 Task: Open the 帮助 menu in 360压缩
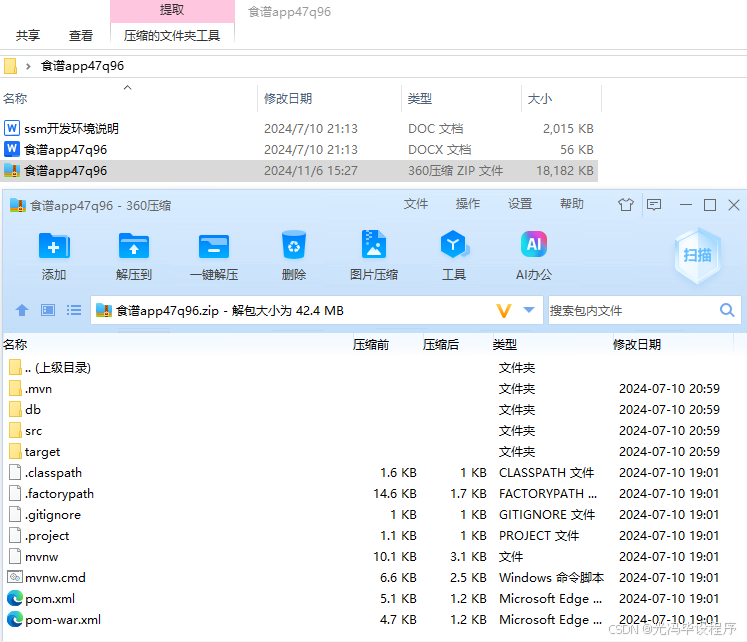pyautogui.click(x=572, y=204)
